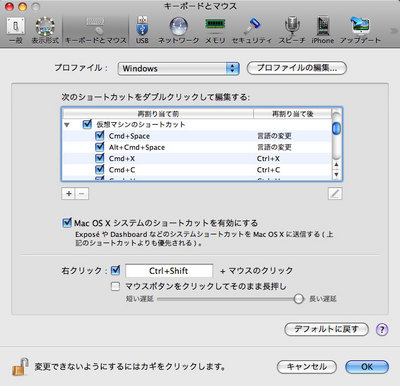The image size is (400, 386).
Task: Open the iPhone preferences pane
Action: coord(323,31)
